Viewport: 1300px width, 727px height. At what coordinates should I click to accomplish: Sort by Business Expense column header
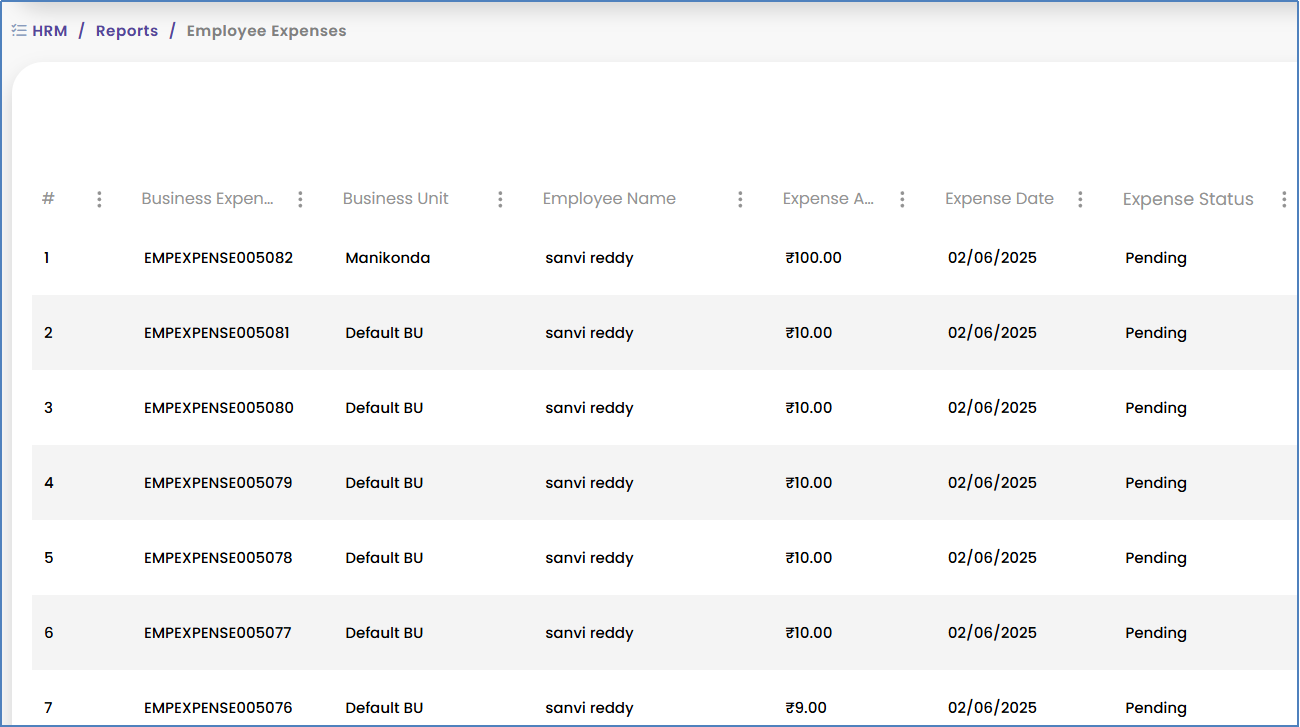coord(207,199)
